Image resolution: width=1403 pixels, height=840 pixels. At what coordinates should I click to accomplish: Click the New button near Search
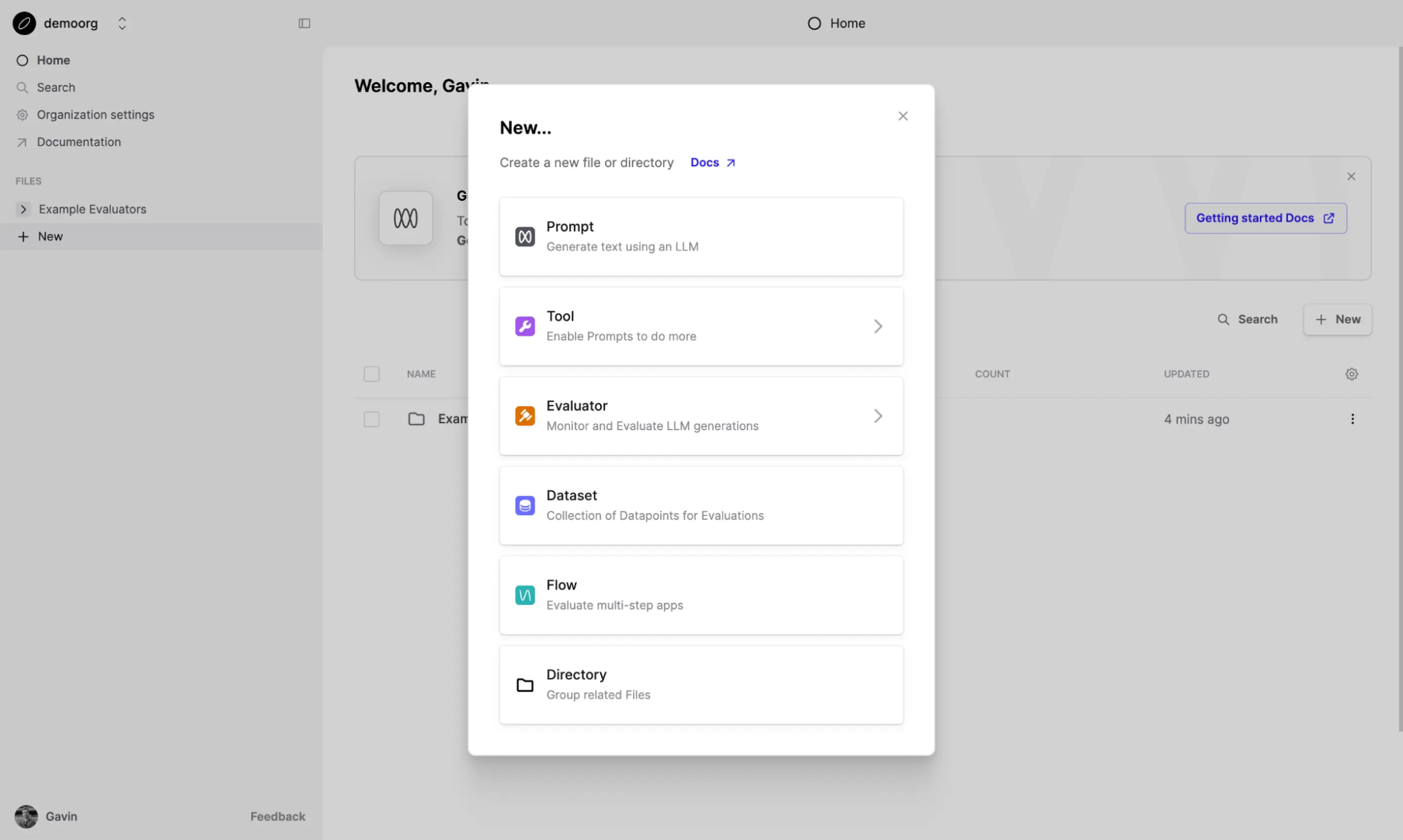pyautogui.click(x=1336, y=319)
